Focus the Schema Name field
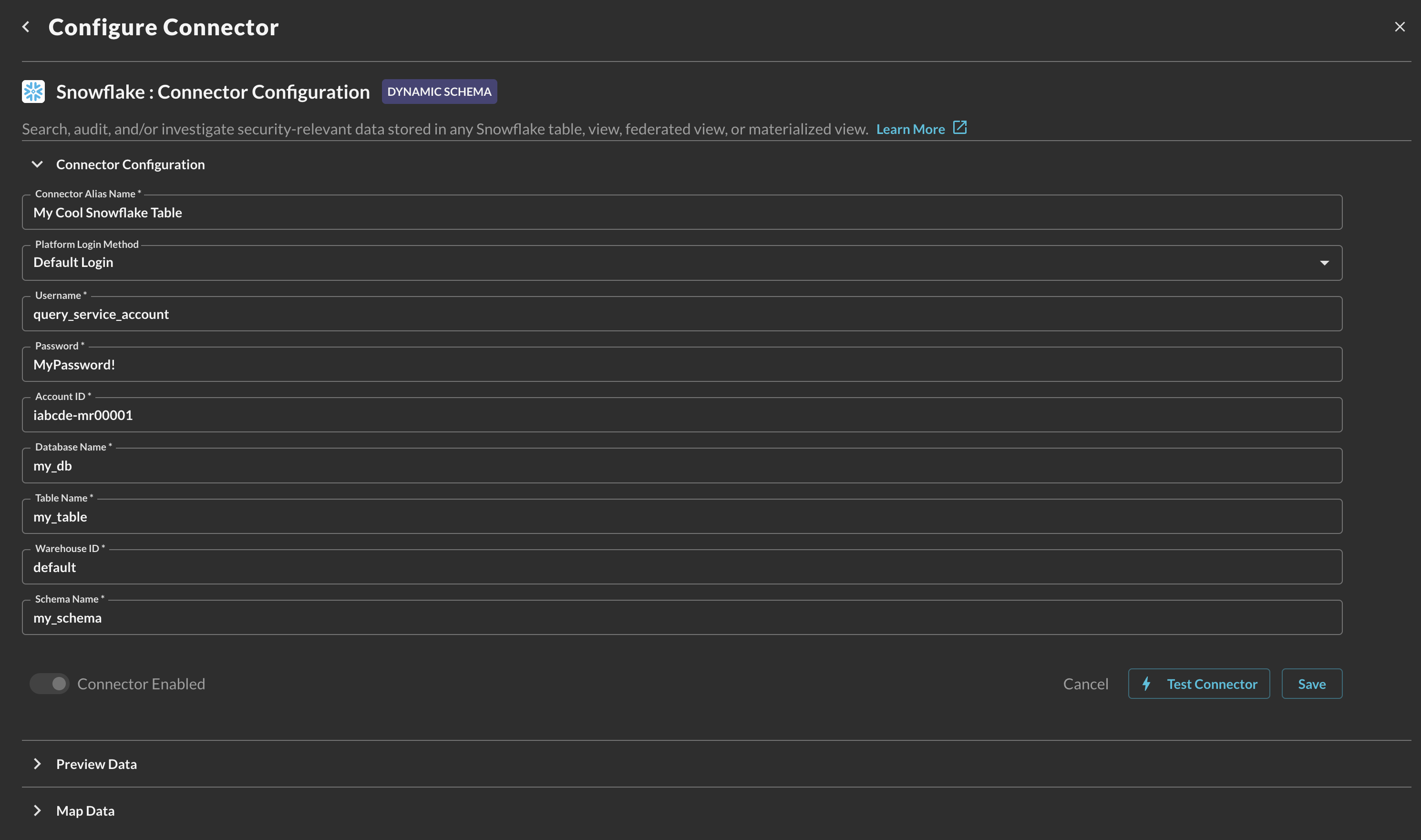The image size is (1421, 840). [681, 617]
